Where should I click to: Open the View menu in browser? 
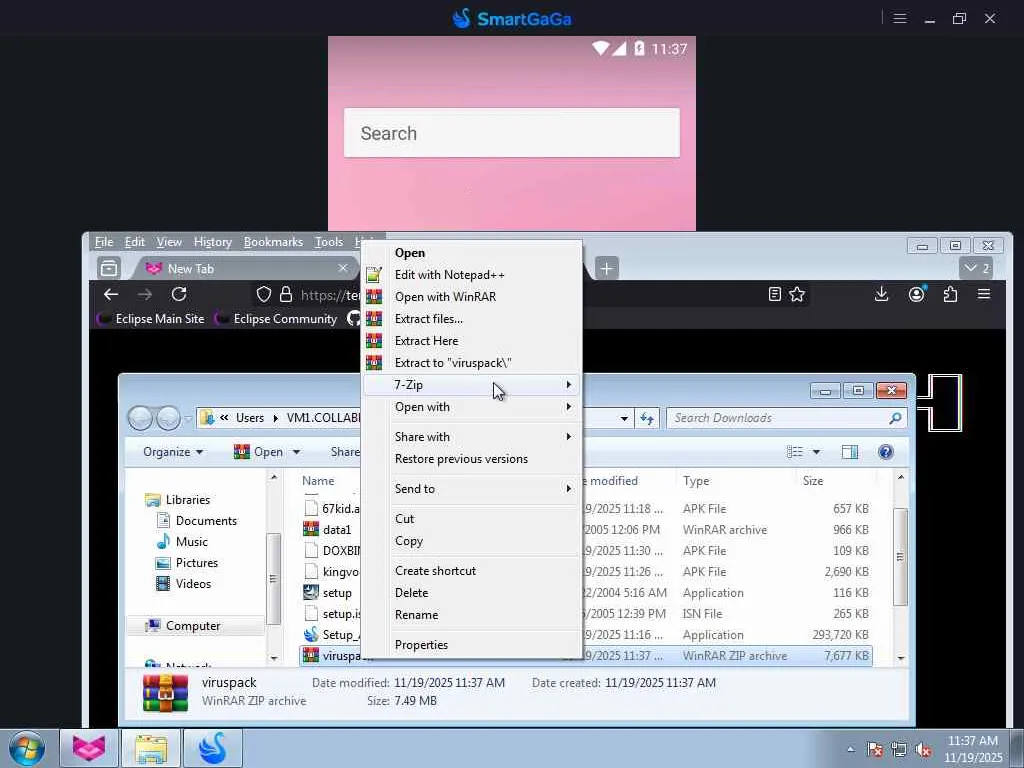(169, 242)
